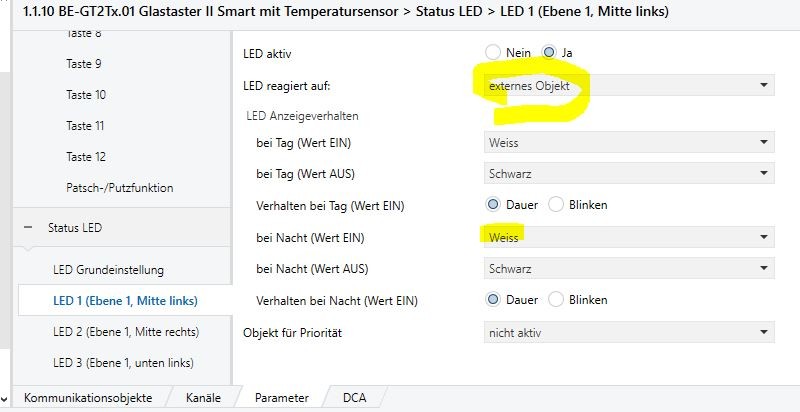Open LED Grundeinstellung in the tree
The height and width of the screenshot is (412, 800).
[x=106, y=270]
